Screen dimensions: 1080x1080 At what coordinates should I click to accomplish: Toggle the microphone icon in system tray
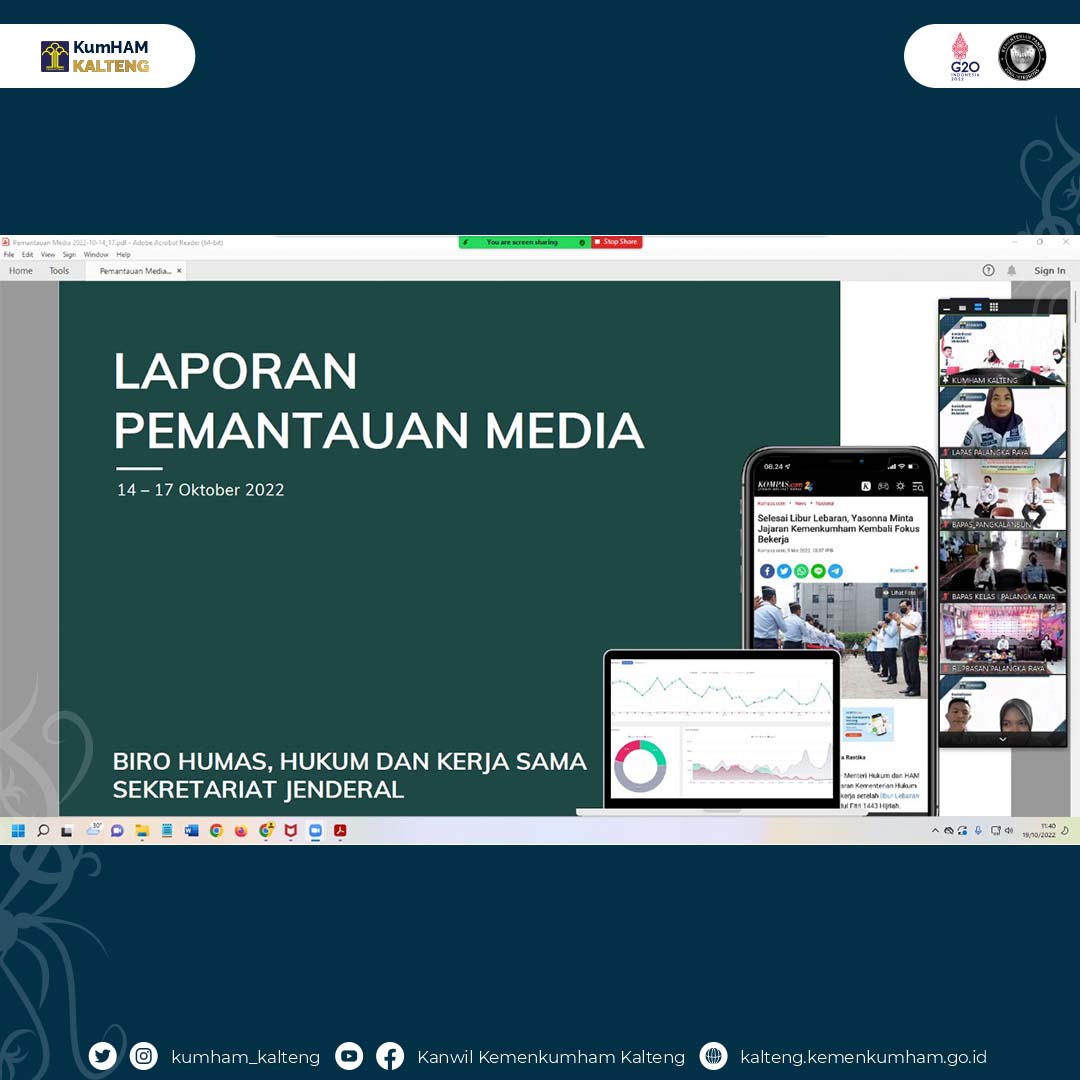click(978, 830)
